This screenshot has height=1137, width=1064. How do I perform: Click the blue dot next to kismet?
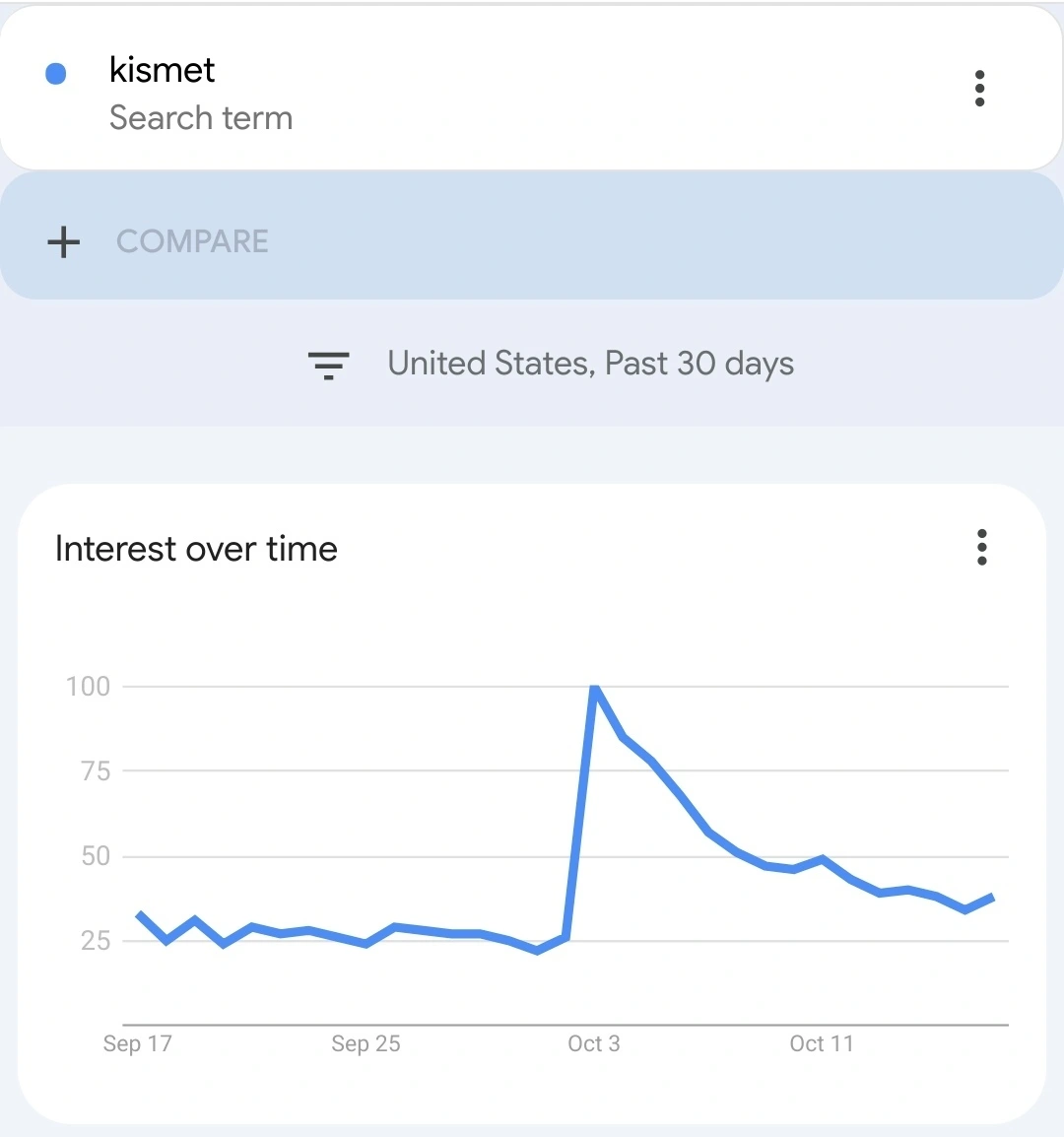56,74
